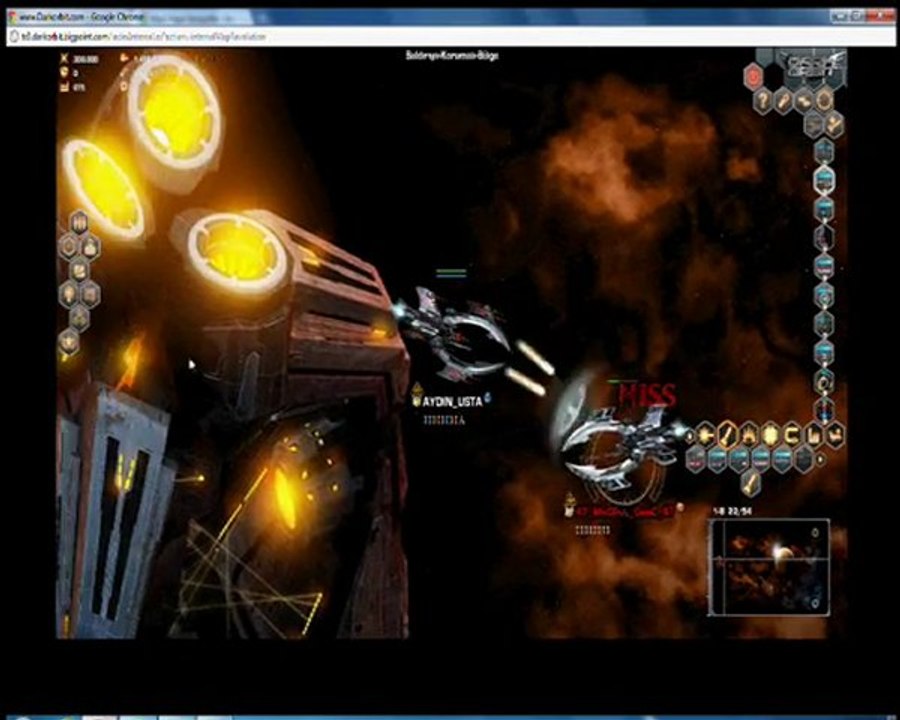The height and width of the screenshot is (720, 900).
Task: Click the dark last slot of lower action row
Action: tap(804, 459)
